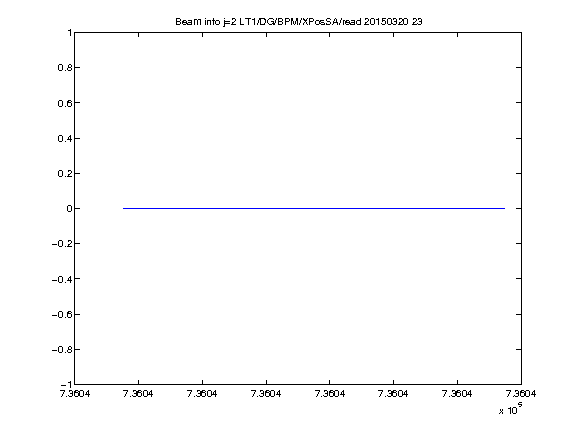Image resolution: width=576 pixels, height=432 pixels.
Task: Click the -1 y-axis tick label
Action: [66, 385]
